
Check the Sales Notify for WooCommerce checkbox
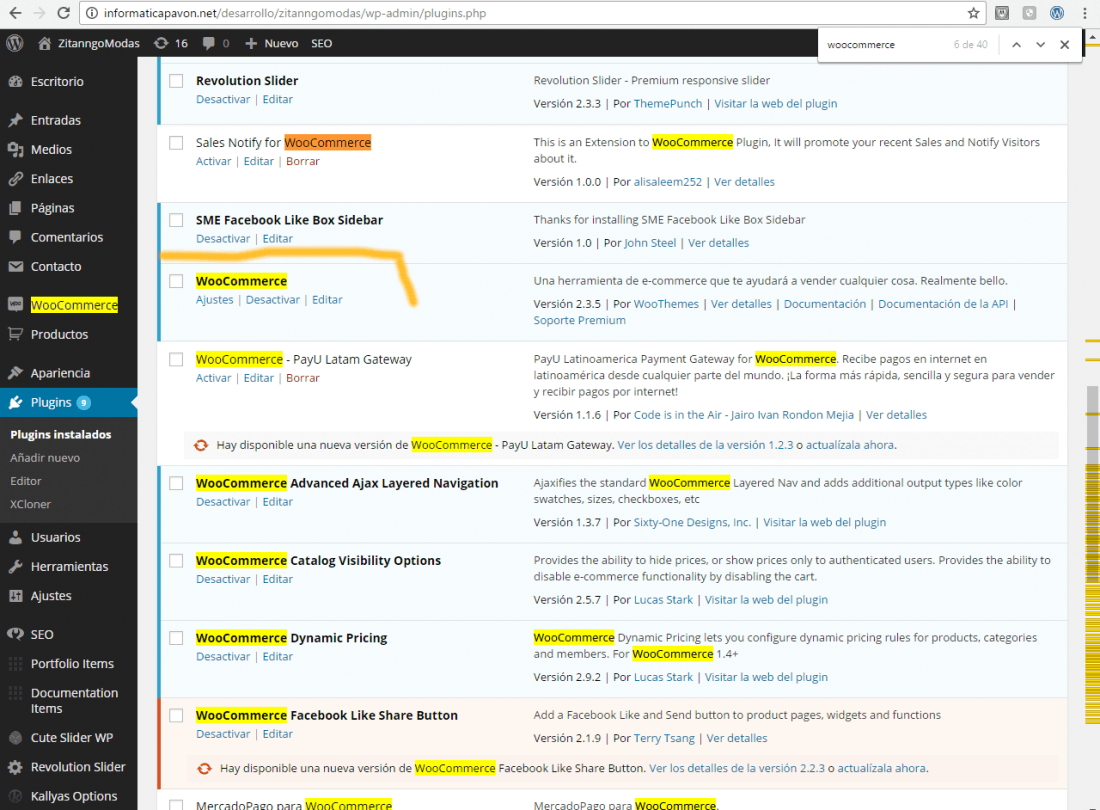pyautogui.click(x=176, y=143)
